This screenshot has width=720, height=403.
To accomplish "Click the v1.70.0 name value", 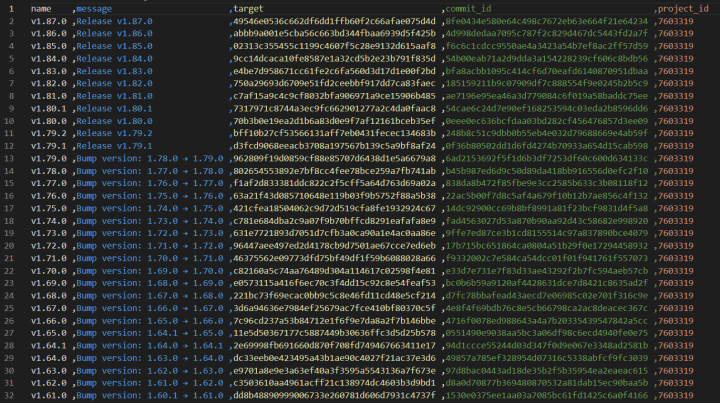I will (x=48, y=268).
